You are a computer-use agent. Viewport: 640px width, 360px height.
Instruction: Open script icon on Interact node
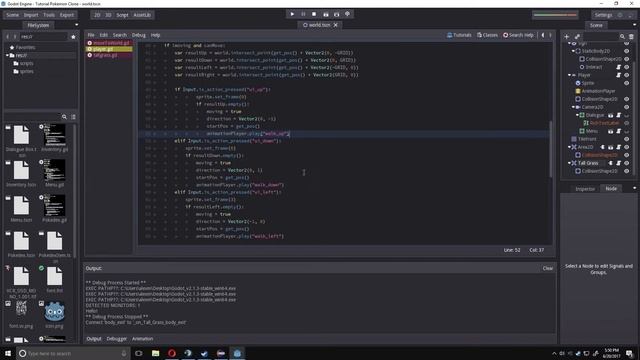(x=618, y=67)
